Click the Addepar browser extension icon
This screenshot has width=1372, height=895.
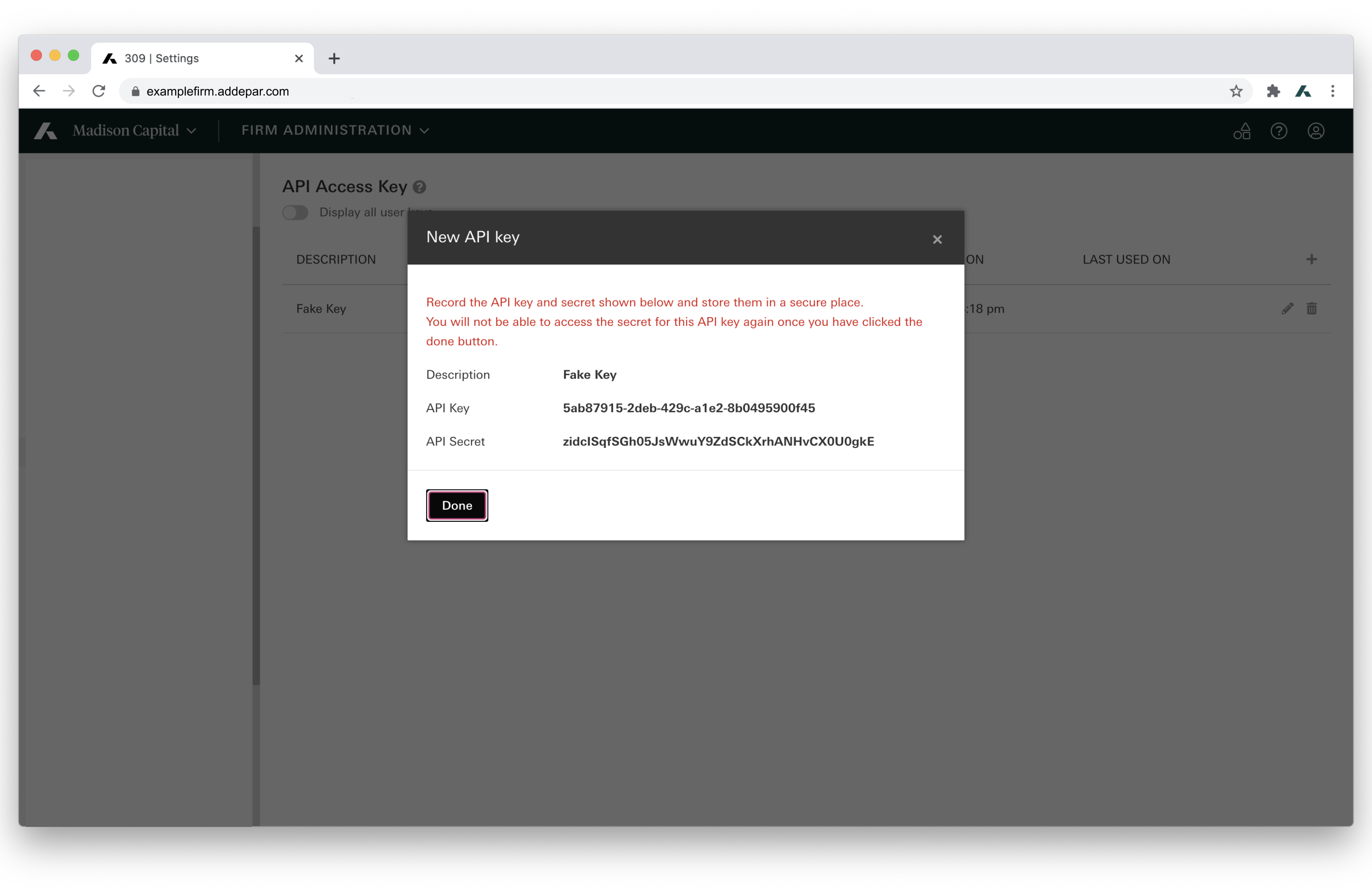pos(1303,91)
